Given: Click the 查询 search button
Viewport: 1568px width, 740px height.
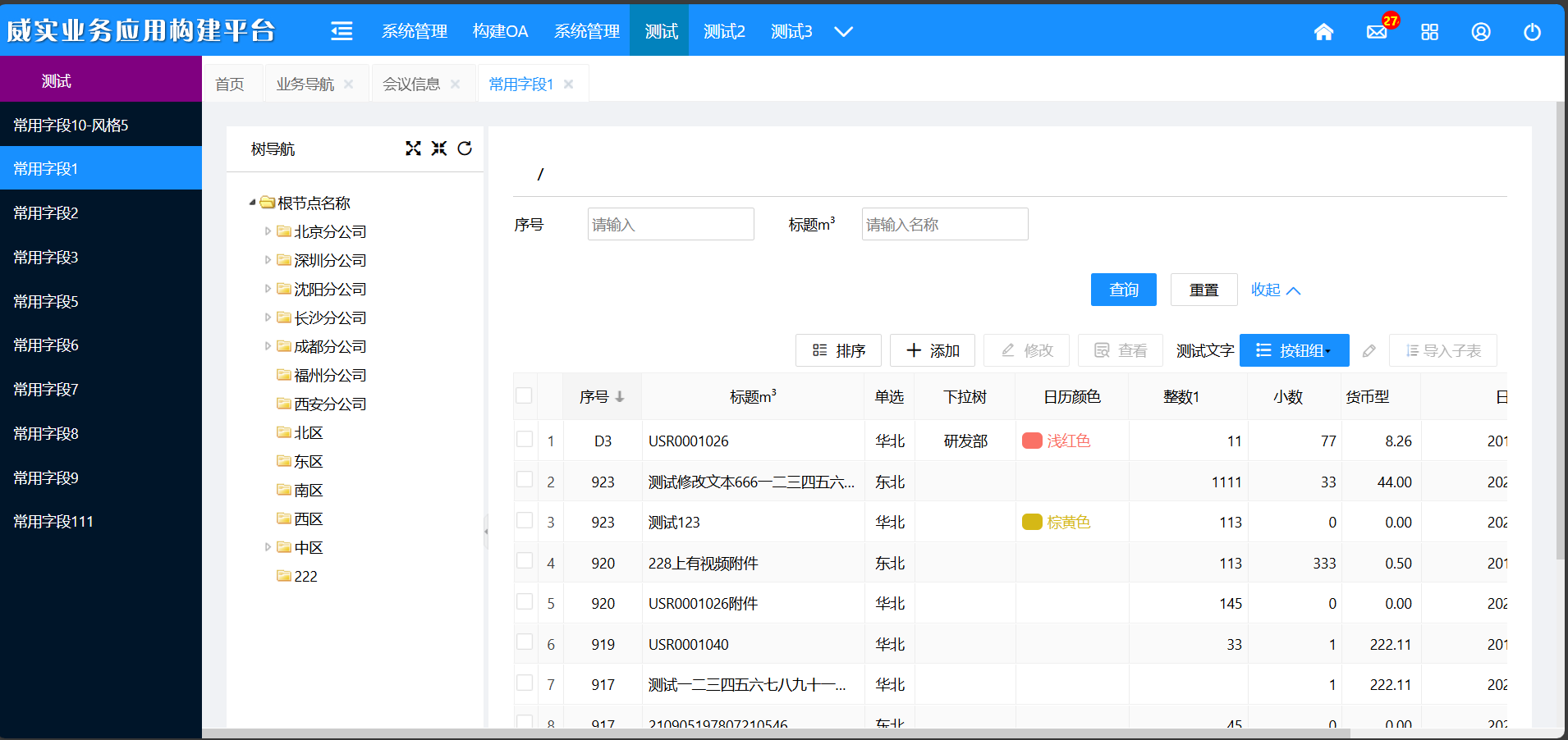Looking at the screenshot, I should tap(1123, 290).
